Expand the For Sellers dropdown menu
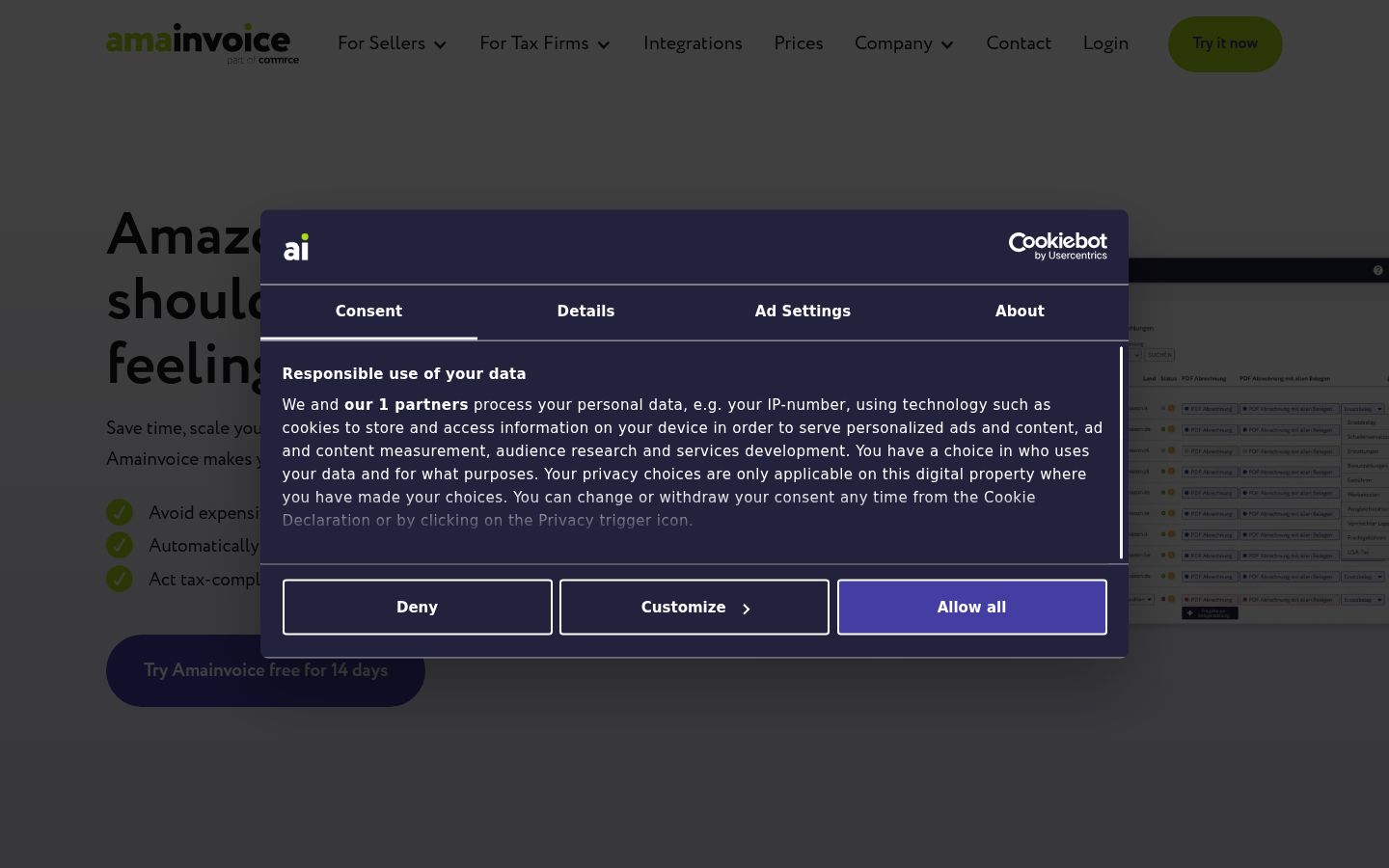 (x=393, y=43)
